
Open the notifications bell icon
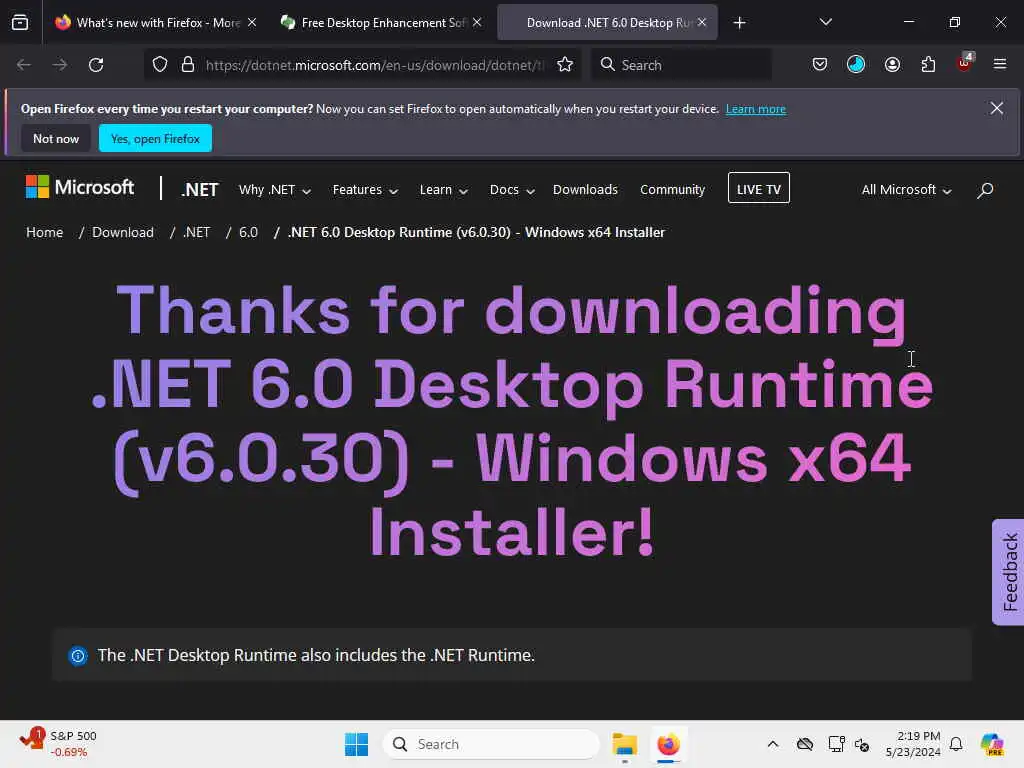(x=956, y=744)
